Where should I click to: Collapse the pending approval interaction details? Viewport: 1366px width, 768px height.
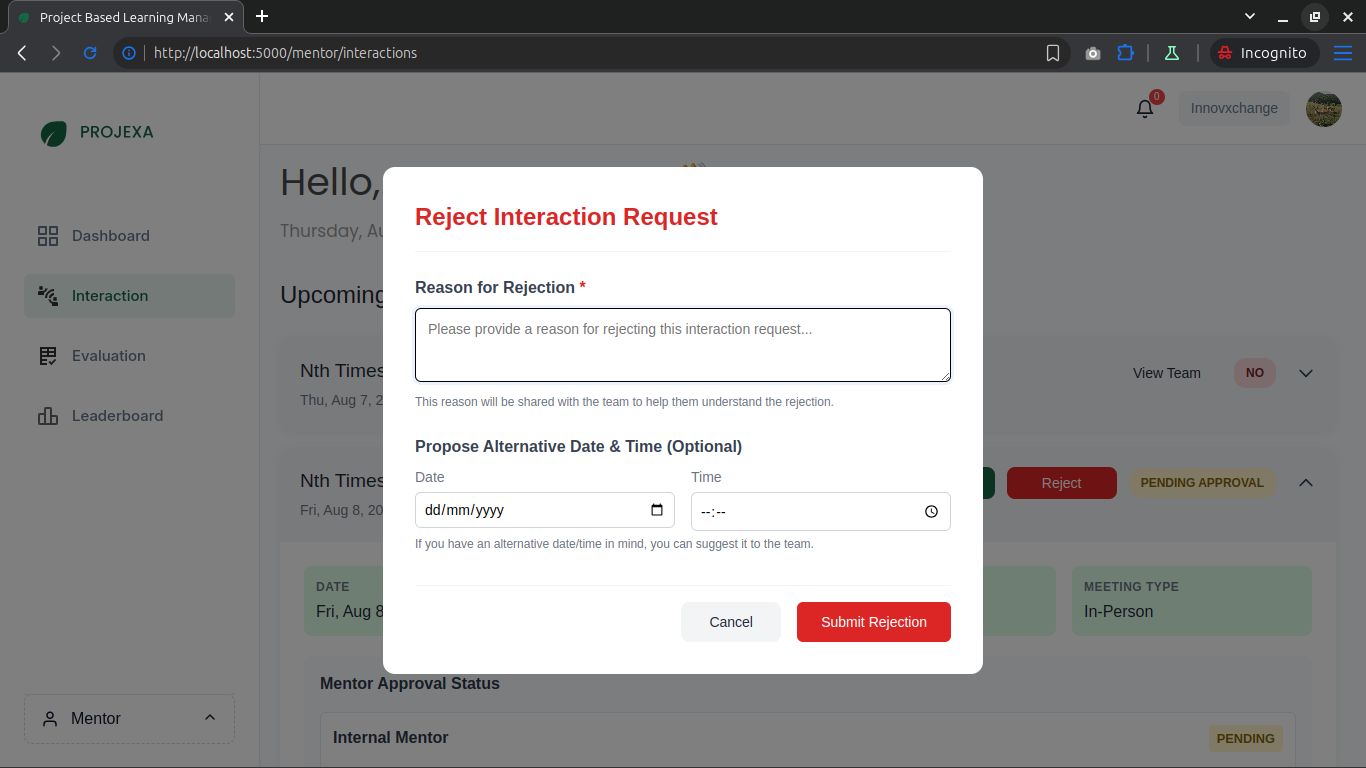point(1306,482)
